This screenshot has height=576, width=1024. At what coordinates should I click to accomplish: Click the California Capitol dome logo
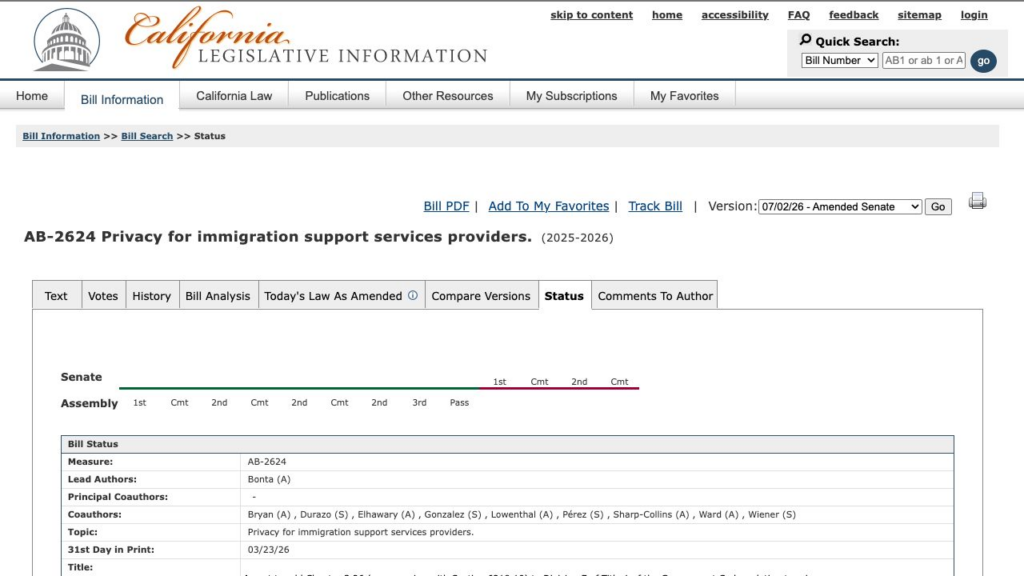(x=67, y=40)
